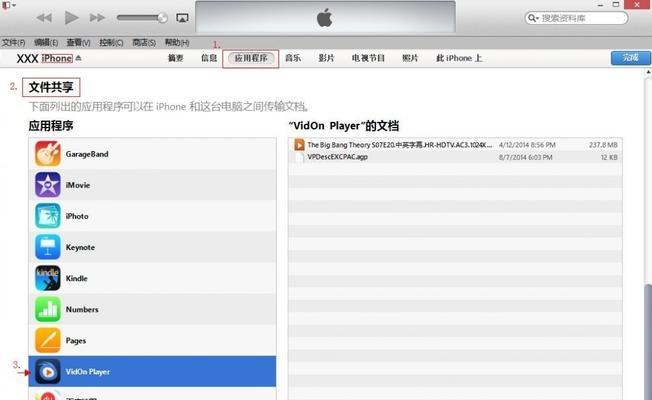Click the scrollbar up arrow on right edge
Screen dimensions: 652x400
pos(648,72)
